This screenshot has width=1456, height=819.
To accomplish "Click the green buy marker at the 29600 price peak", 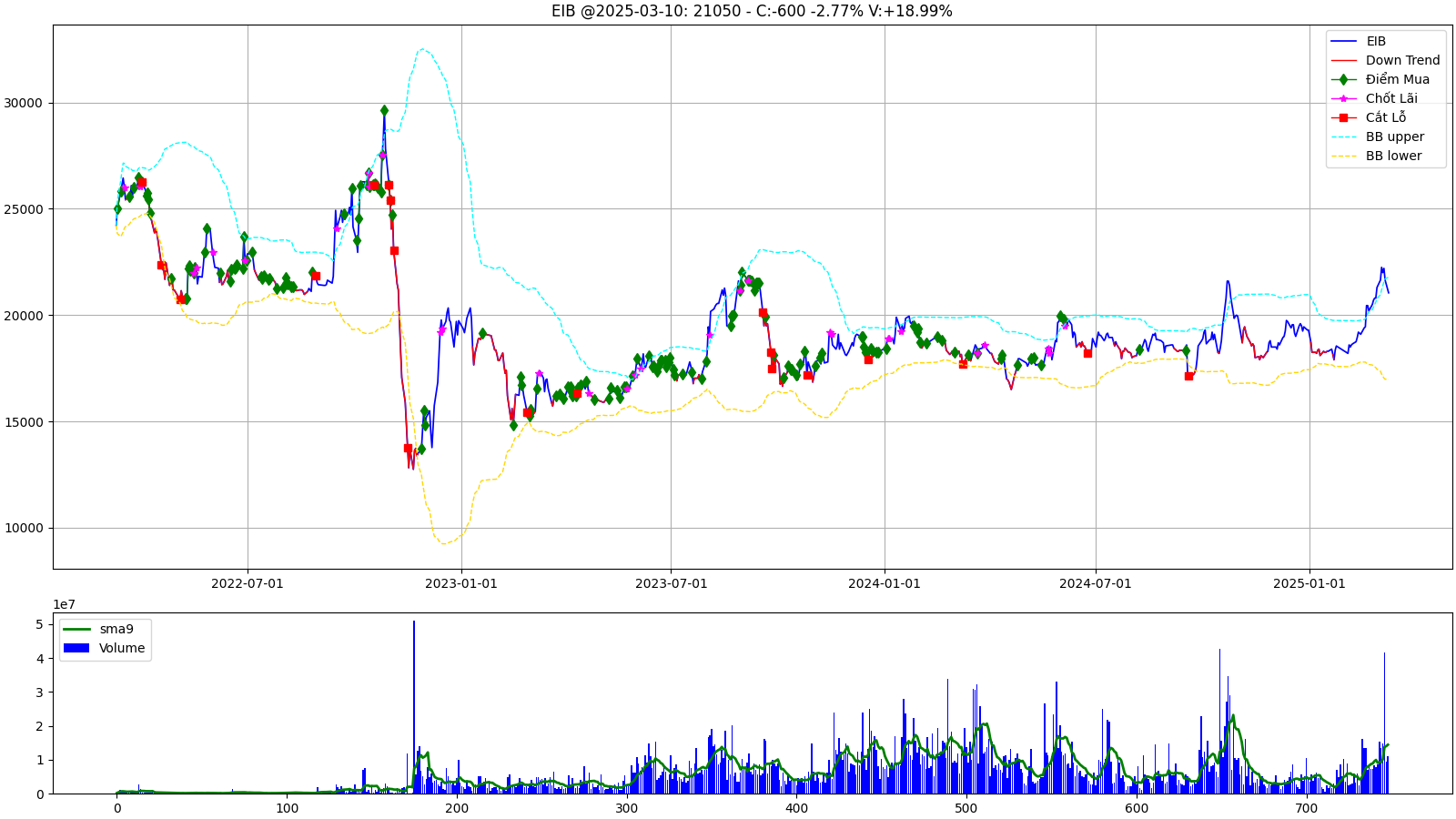I will [x=384, y=110].
